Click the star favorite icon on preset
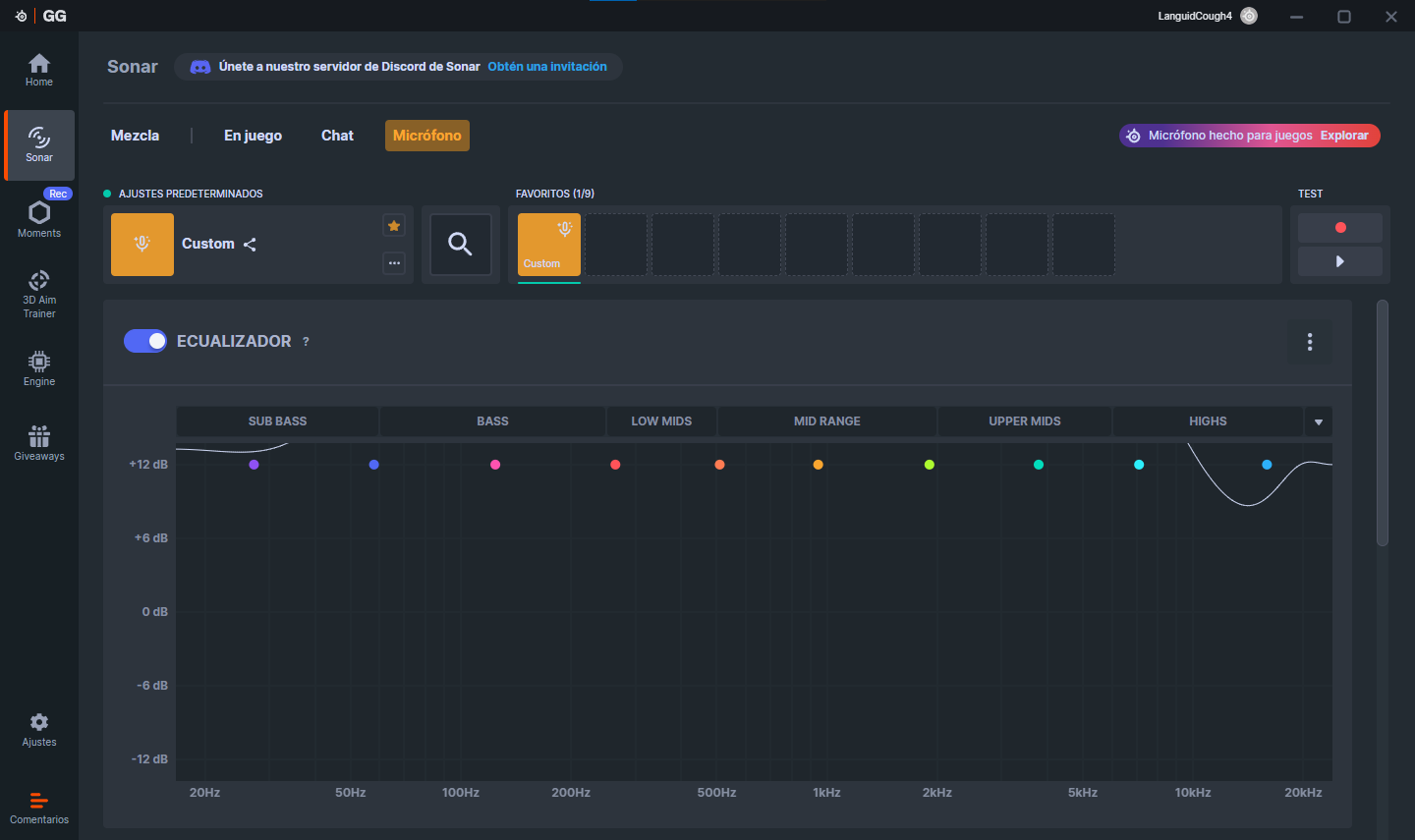This screenshot has height=840, width=1415. [x=394, y=226]
